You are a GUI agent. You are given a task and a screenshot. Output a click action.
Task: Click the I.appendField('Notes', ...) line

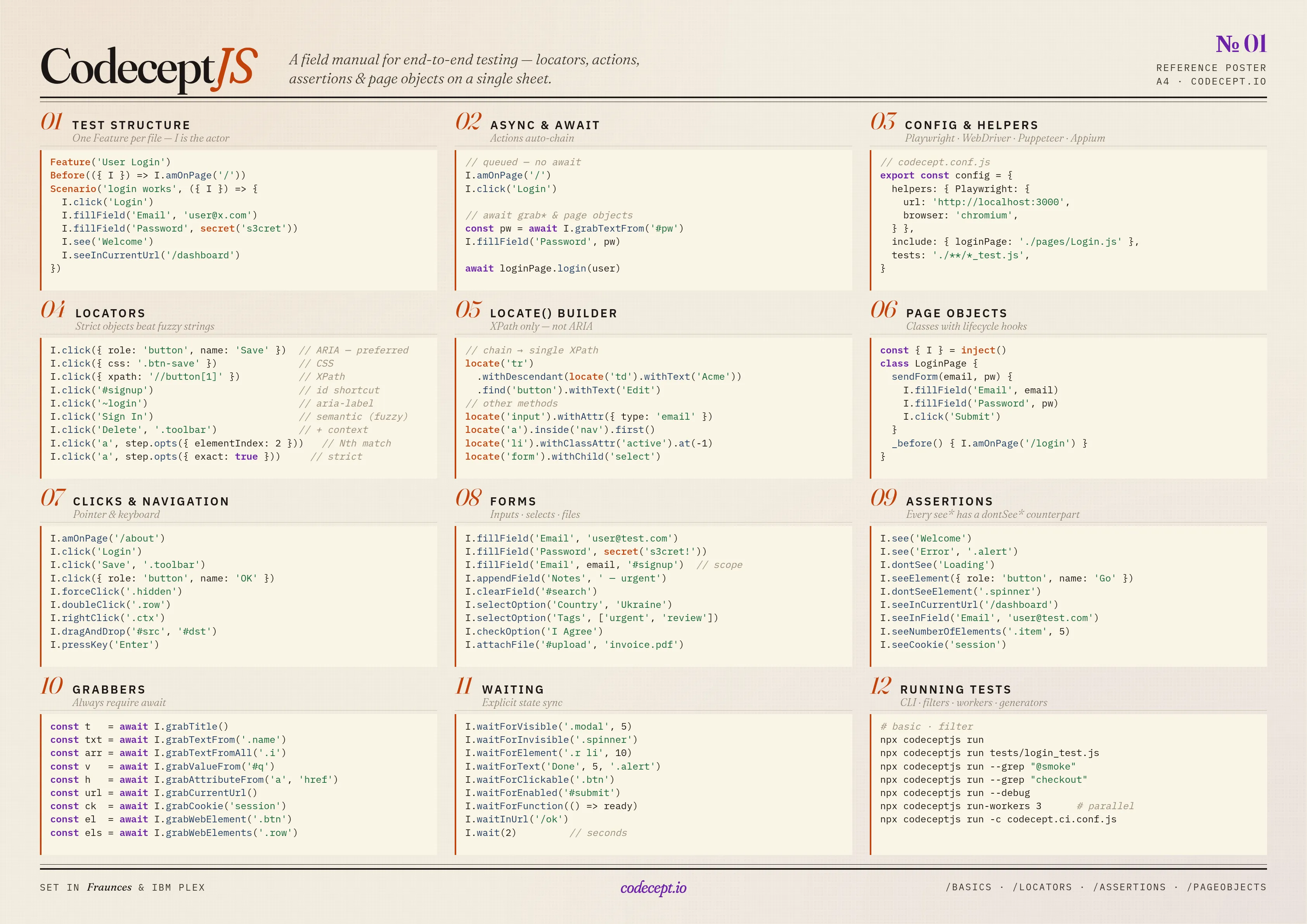click(566, 578)
